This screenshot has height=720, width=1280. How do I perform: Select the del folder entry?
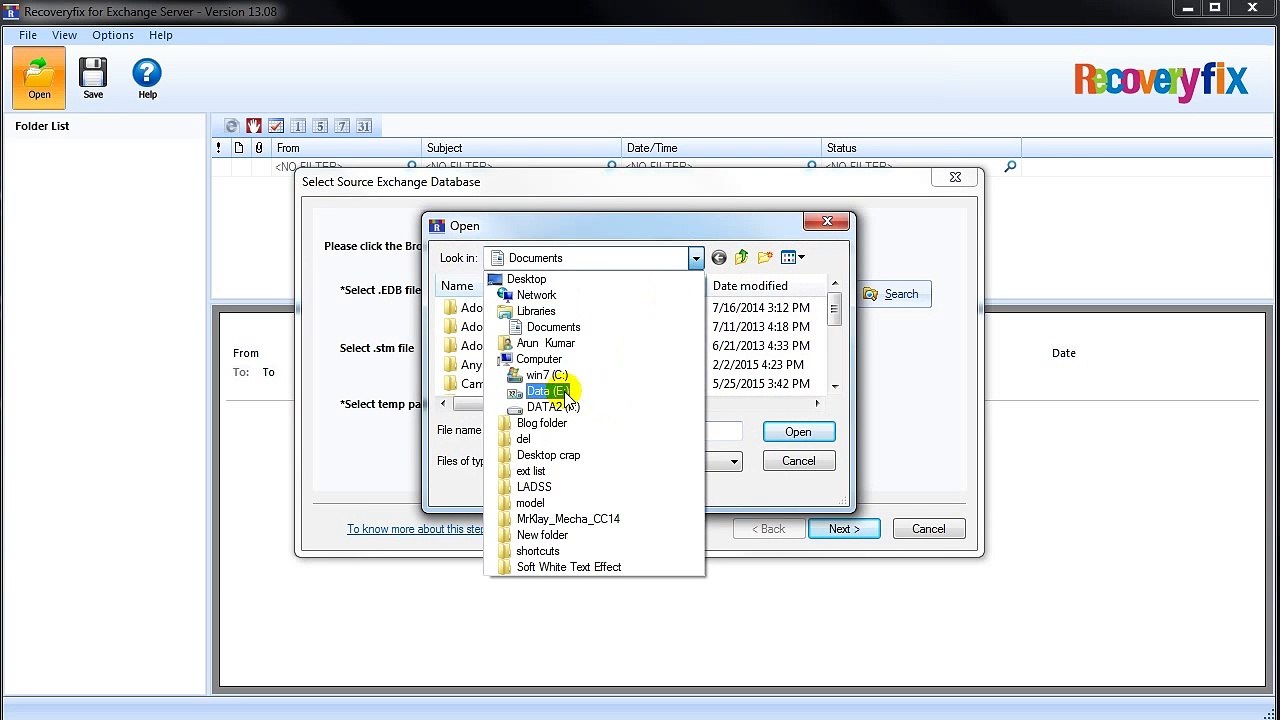523,439
